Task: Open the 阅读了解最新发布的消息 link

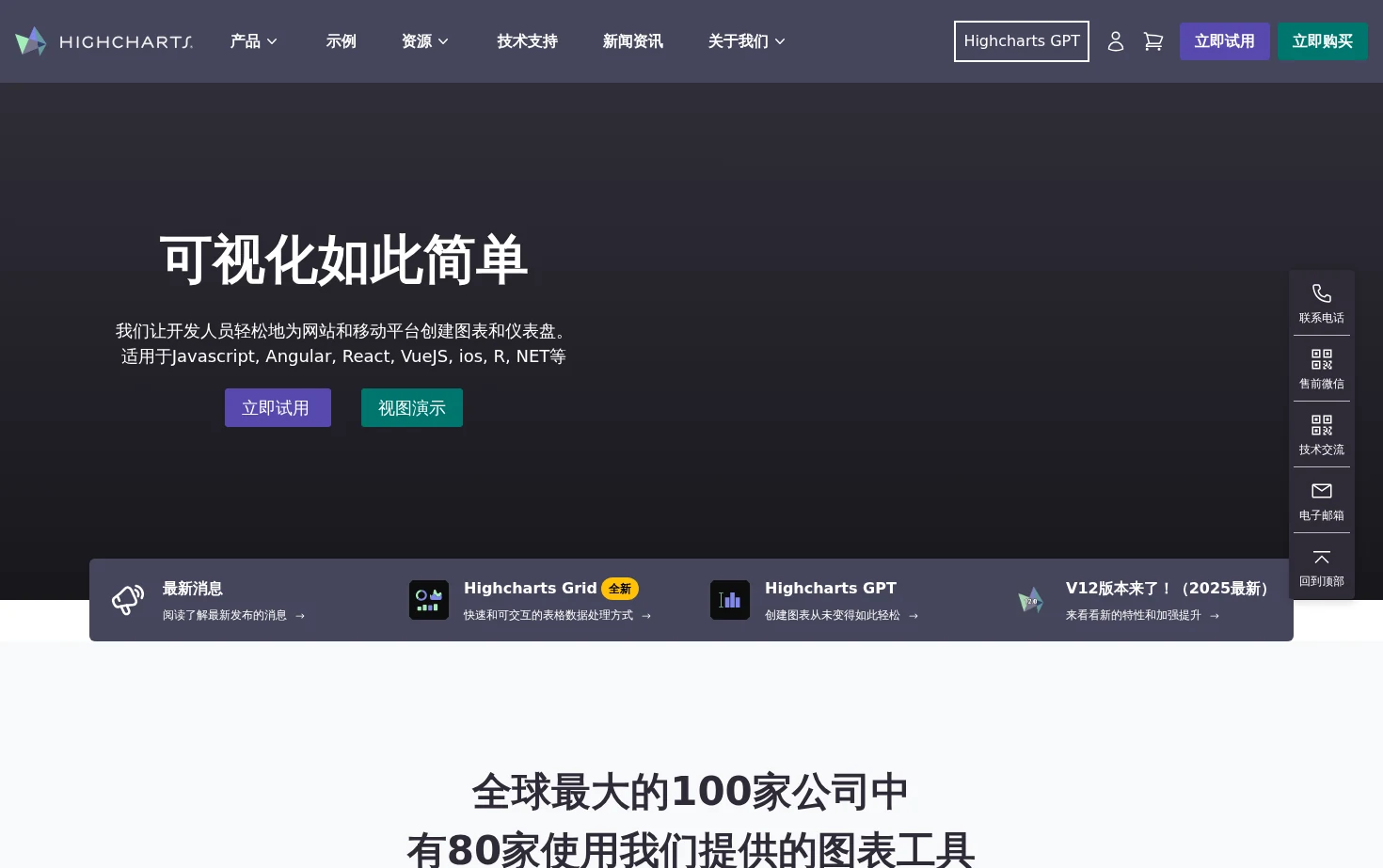Action: (x=233, y=616)
